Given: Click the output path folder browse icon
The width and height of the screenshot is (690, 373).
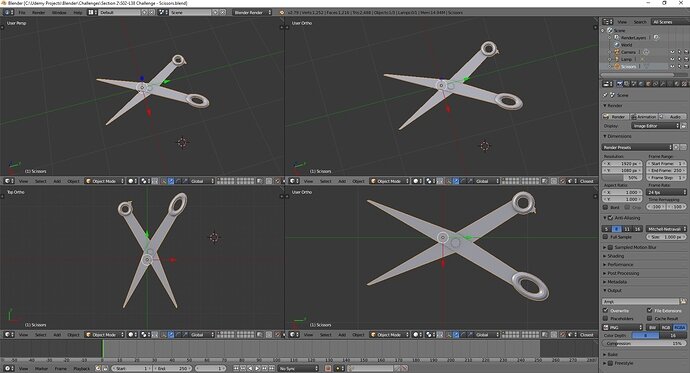Looking at the screenshot, I should 683,301.
